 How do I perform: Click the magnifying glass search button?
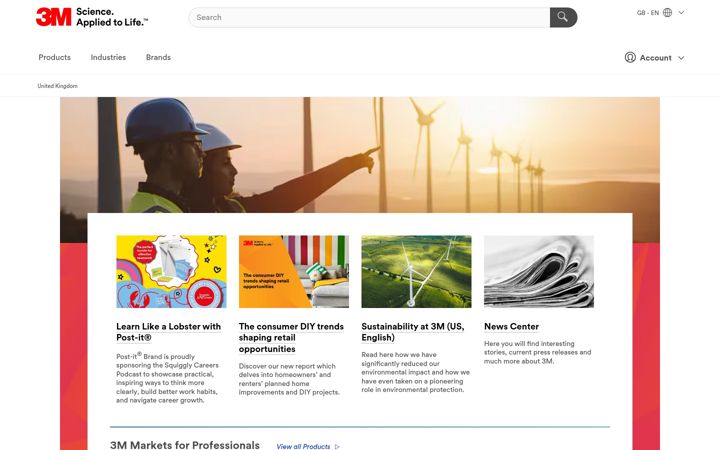point(563,17)
